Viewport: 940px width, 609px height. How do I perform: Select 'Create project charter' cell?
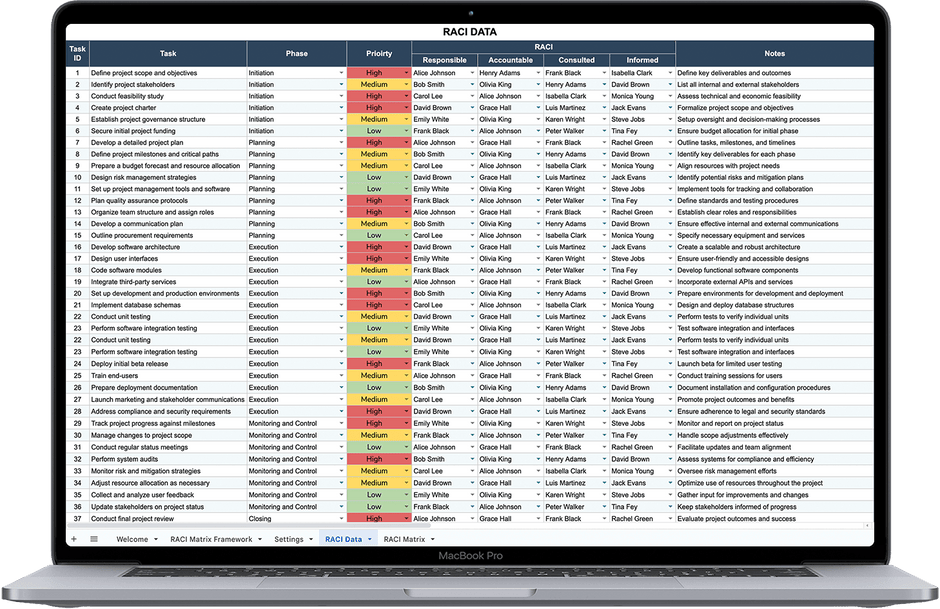(168, 108)
